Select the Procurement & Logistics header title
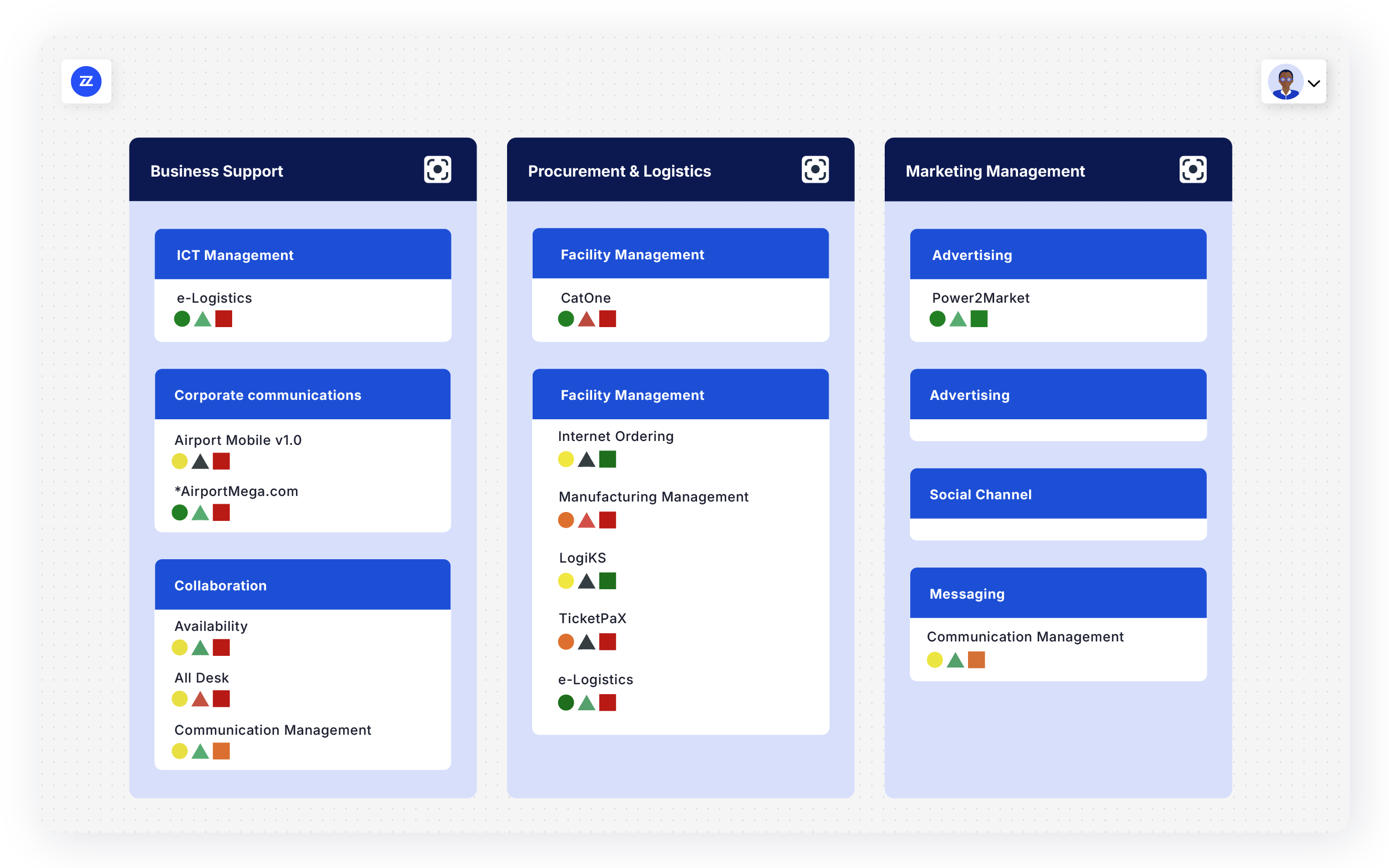Image resolution: width=1389 pixels, height=868 pixels. pos(619,171)
